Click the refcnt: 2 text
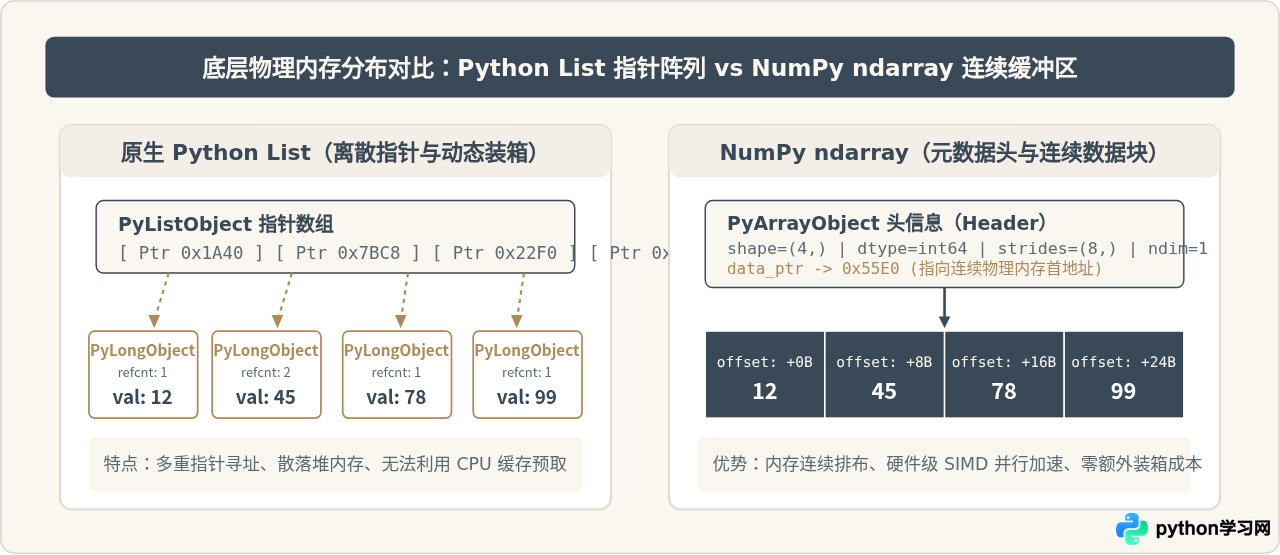Screen dimensions: 1280x555 coord(266,373)
